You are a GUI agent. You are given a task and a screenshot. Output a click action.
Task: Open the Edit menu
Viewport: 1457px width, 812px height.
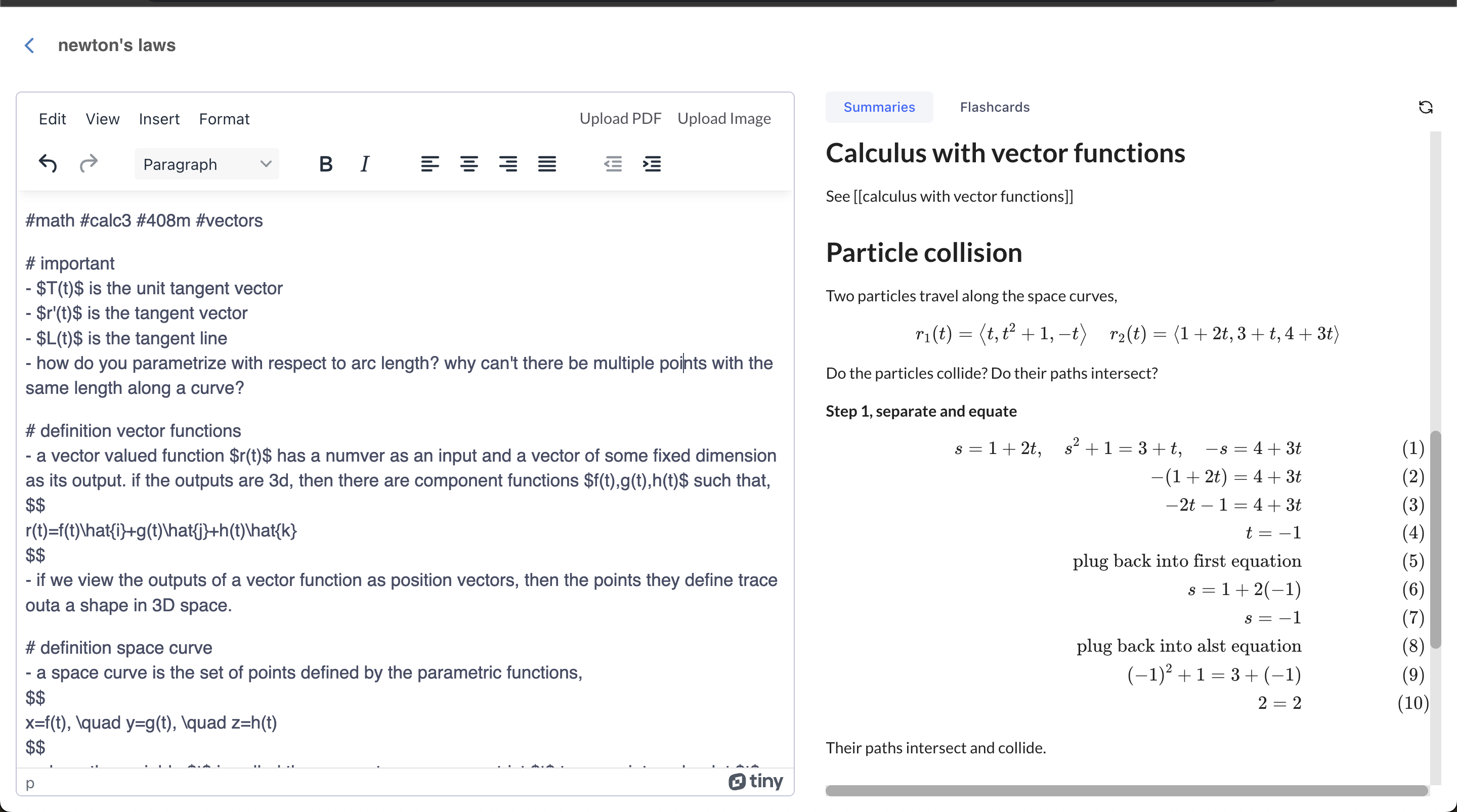pos(52,119)
